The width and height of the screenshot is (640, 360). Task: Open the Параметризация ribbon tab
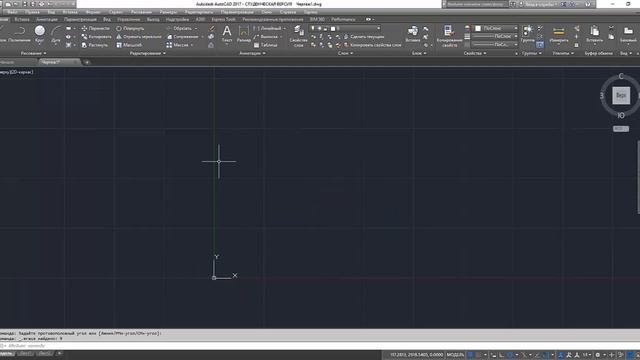(80, 19)
